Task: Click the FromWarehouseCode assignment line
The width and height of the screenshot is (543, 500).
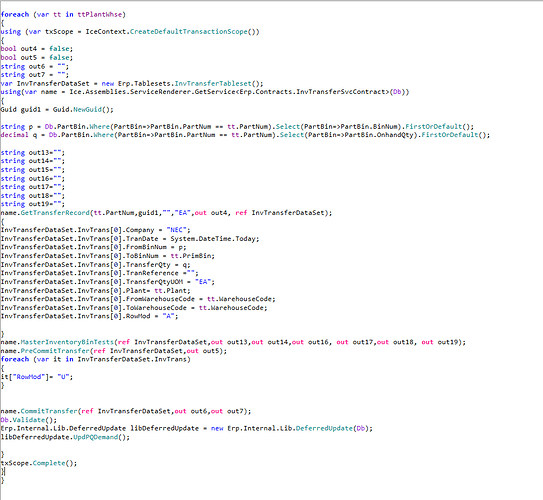Action: [x=138, y=299]
